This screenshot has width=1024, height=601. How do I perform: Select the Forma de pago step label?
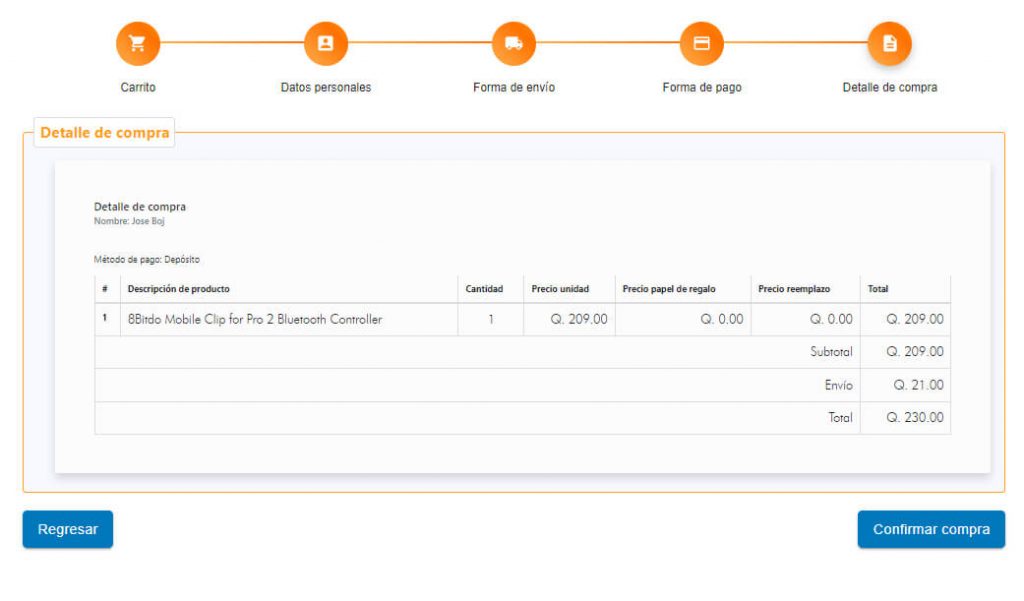coord(702,88)
